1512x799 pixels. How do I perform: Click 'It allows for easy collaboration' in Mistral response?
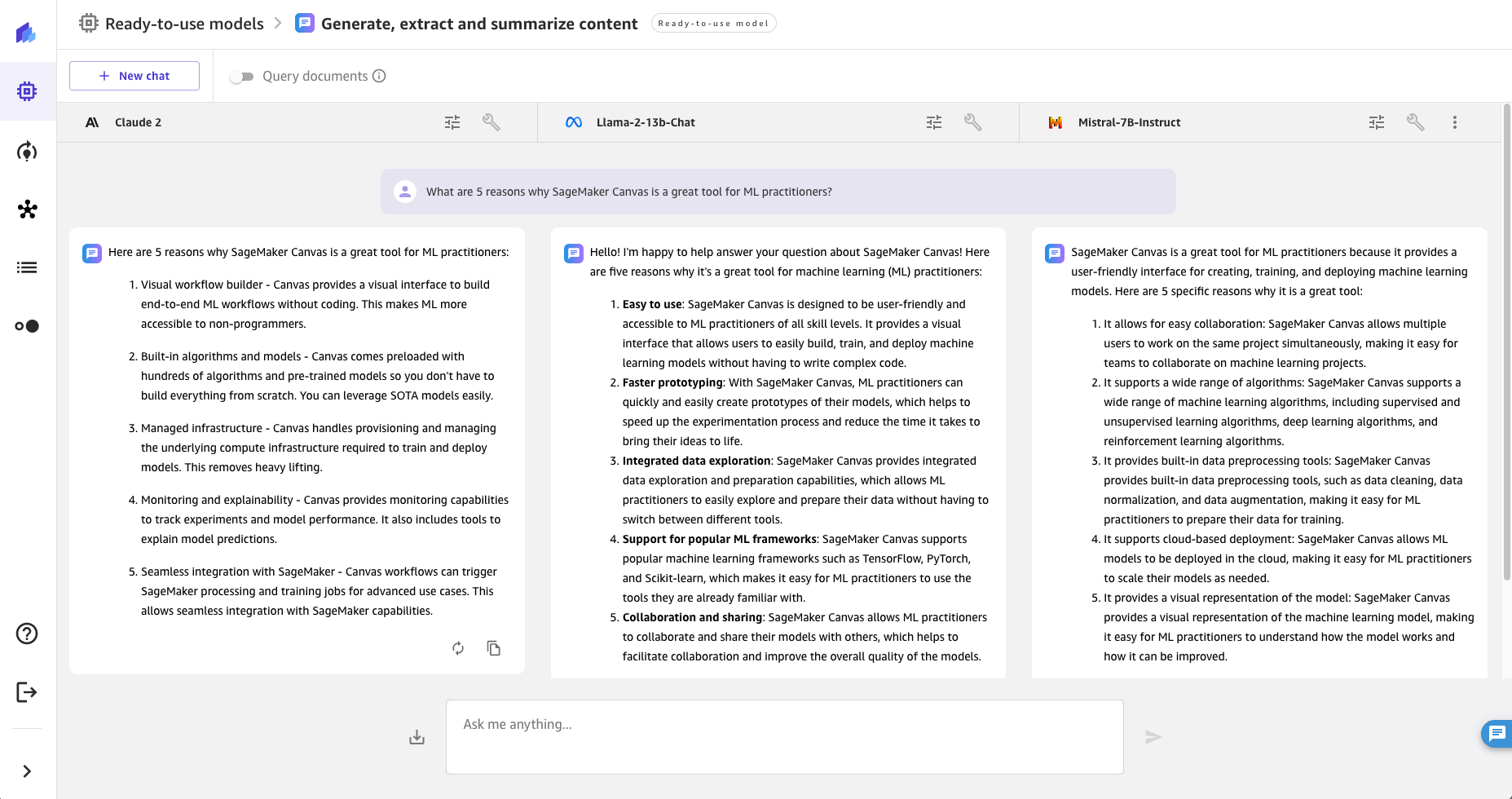1183,324
